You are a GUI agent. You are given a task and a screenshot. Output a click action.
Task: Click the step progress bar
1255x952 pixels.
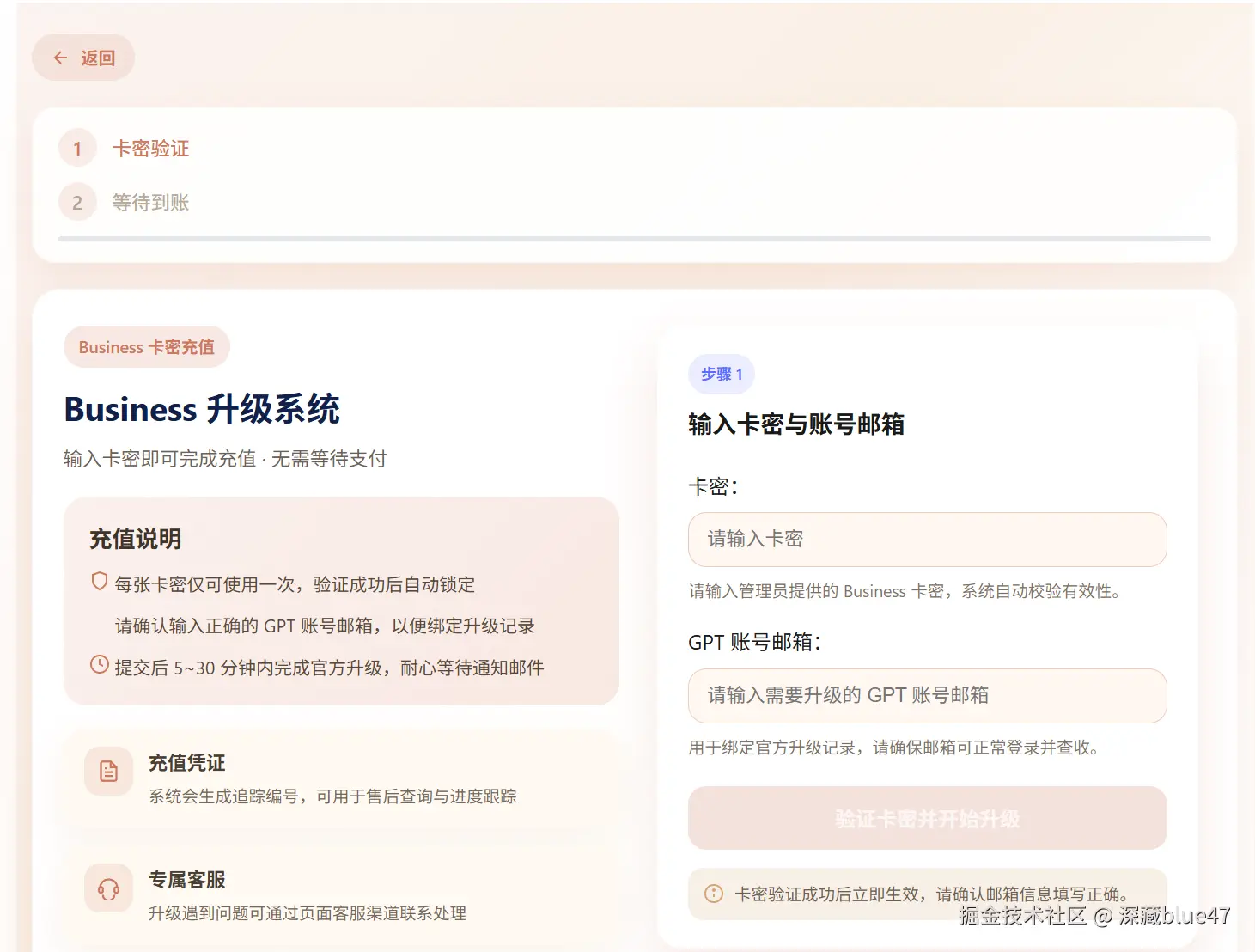tap(635, 239)
